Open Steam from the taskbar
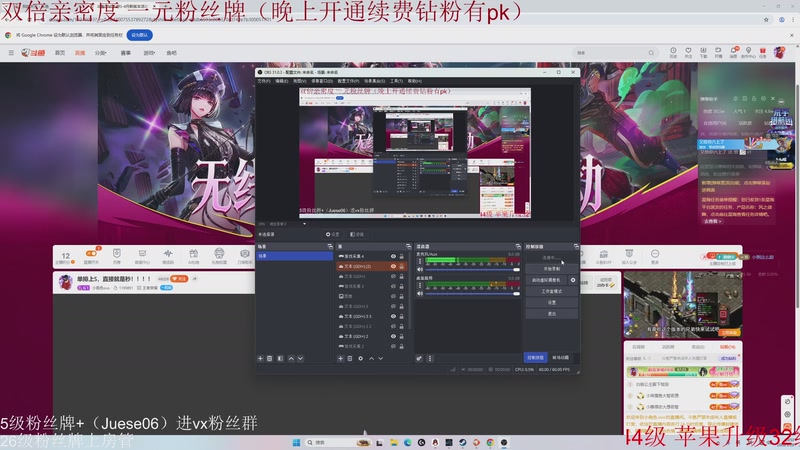The height and width of the screenshot is (450, 800). tap(462, 442)
